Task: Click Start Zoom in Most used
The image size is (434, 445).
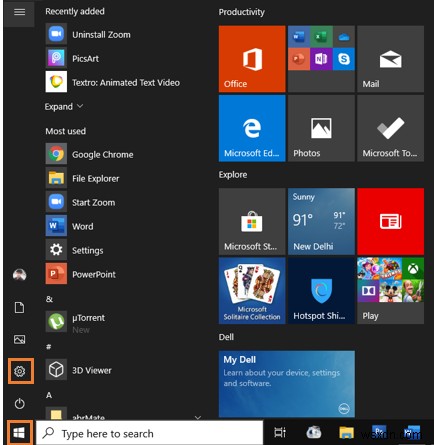Action: [x=80, y=203]
